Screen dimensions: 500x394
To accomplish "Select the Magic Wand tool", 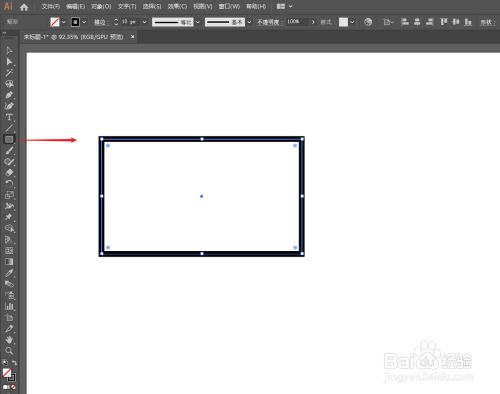I will click(x=9, y=73).
